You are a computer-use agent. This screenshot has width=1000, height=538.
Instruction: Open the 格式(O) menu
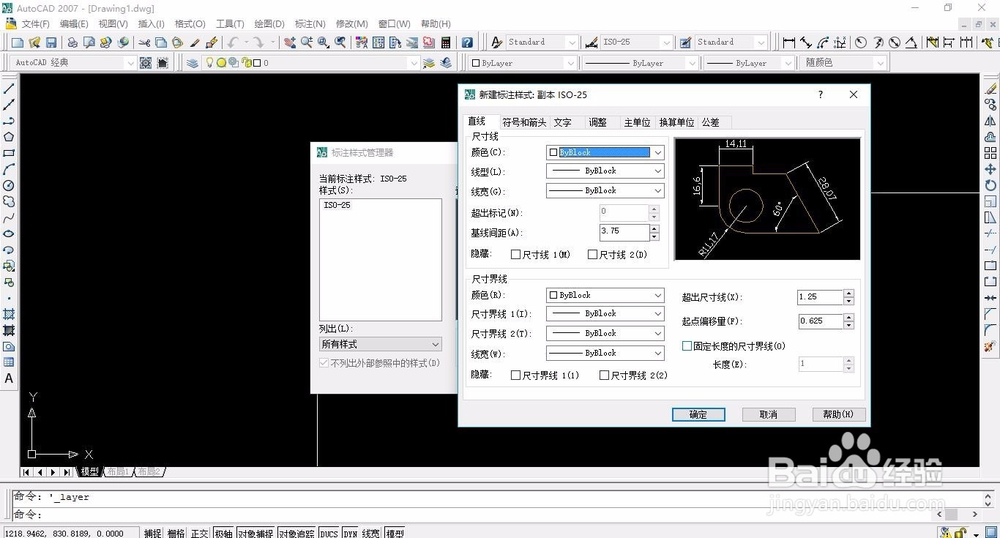(190, 24)
